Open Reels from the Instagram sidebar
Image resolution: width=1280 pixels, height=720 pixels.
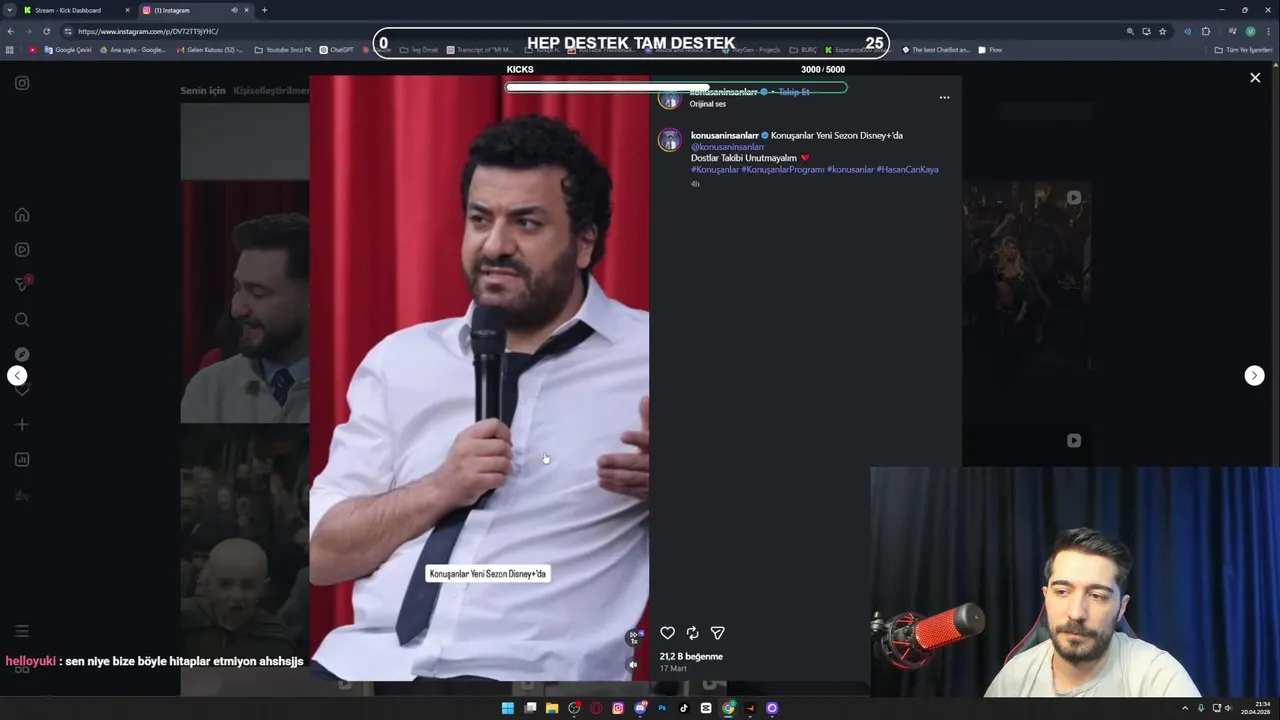tap(22, 250)
